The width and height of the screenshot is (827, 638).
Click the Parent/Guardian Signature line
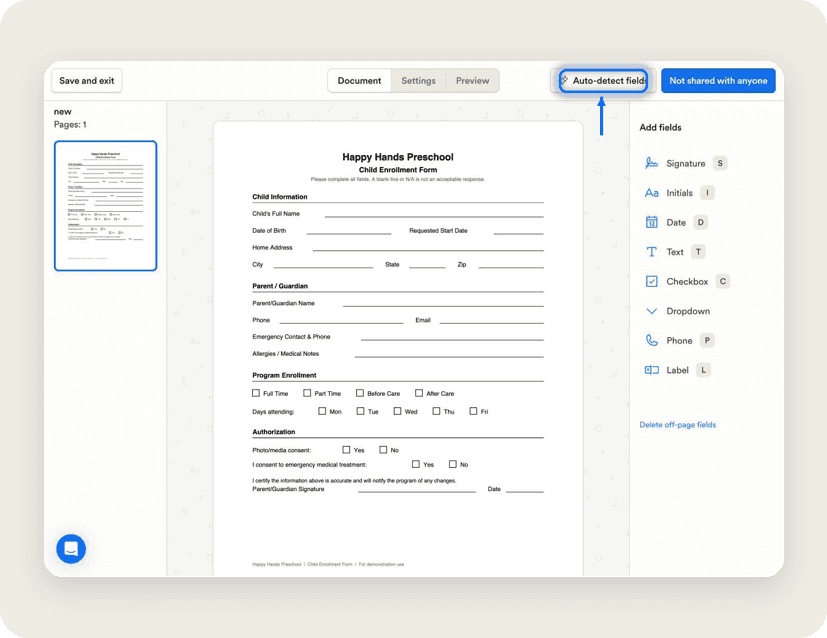(x=417, y=491)
